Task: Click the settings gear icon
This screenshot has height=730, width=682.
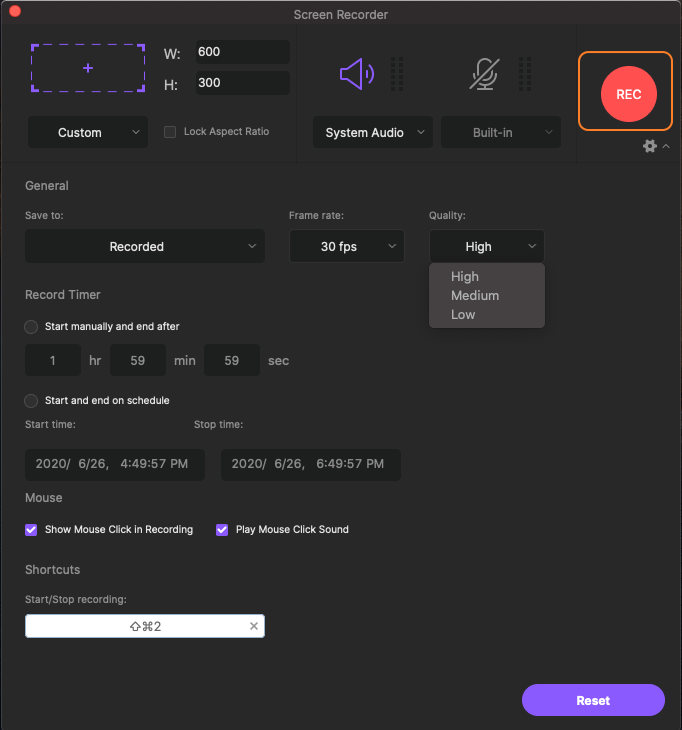Action: (x=650, y=146)
